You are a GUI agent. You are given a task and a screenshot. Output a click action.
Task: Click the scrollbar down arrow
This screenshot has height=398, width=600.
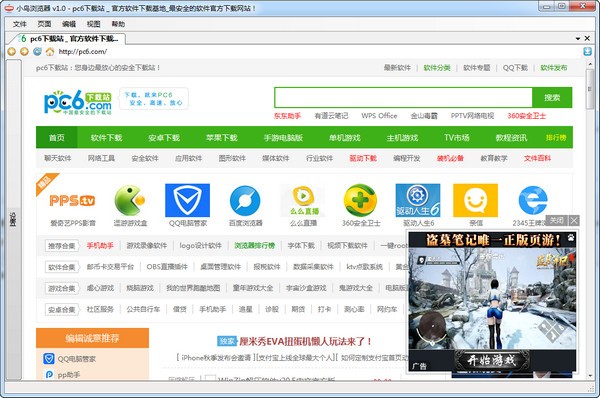point(590,375)
